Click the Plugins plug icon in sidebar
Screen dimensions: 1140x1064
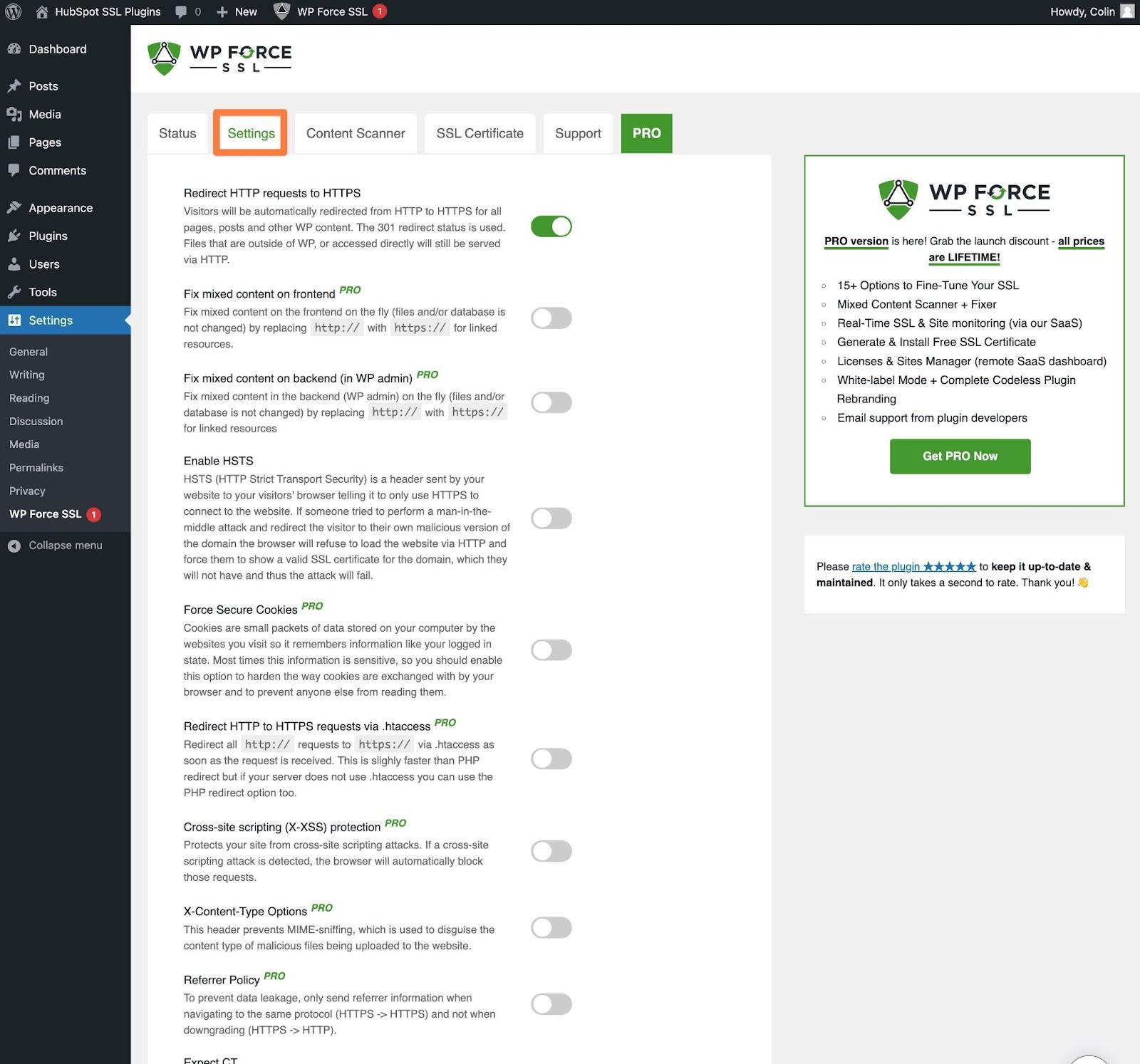(14, 236)
